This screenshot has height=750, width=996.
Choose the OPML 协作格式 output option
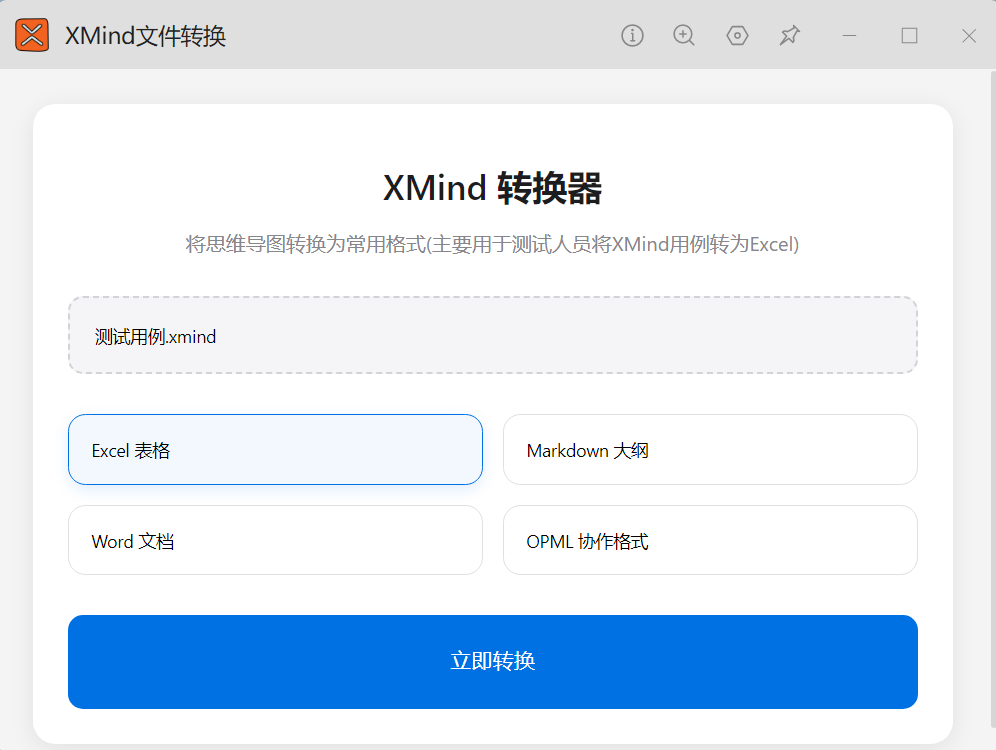coord(710,540)
